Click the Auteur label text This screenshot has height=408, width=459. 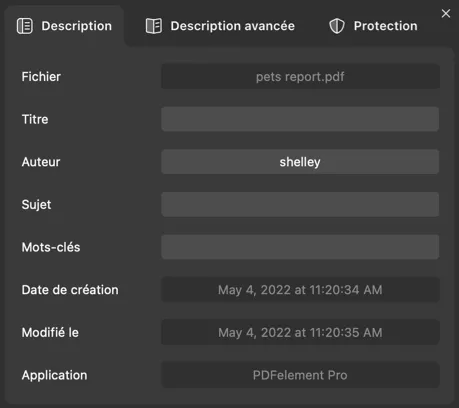point(41,162)
